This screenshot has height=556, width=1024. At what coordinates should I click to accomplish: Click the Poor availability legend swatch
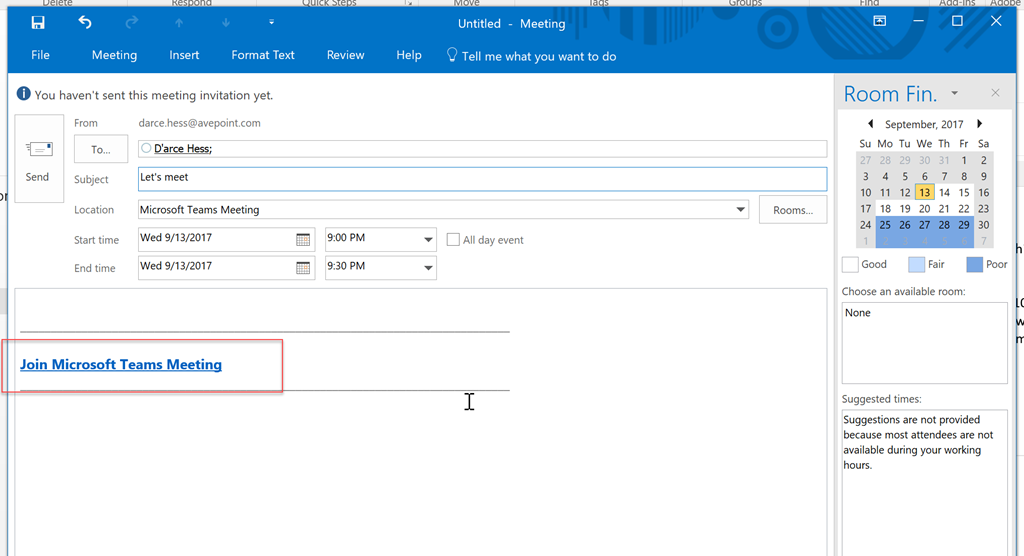point(974,265)
